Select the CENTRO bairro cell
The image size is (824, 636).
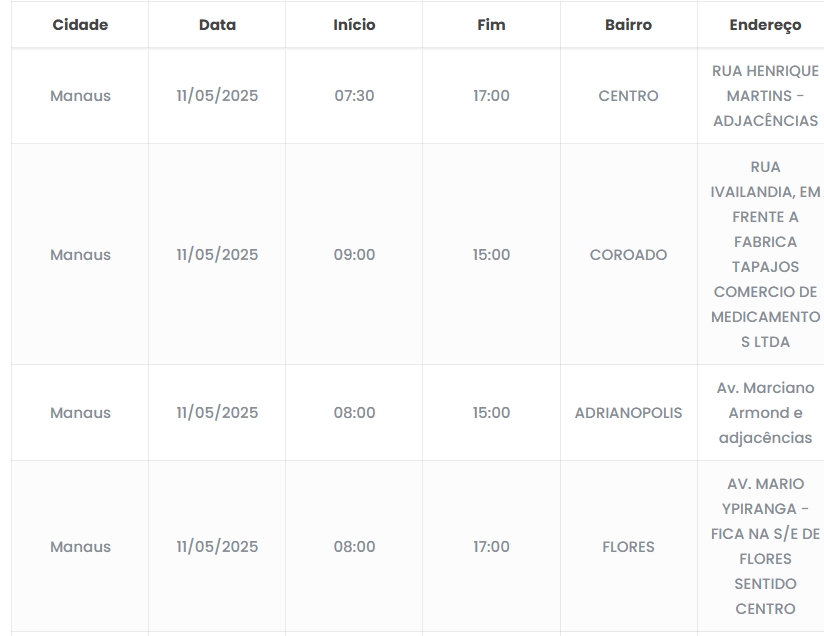[x=628, y=96]
